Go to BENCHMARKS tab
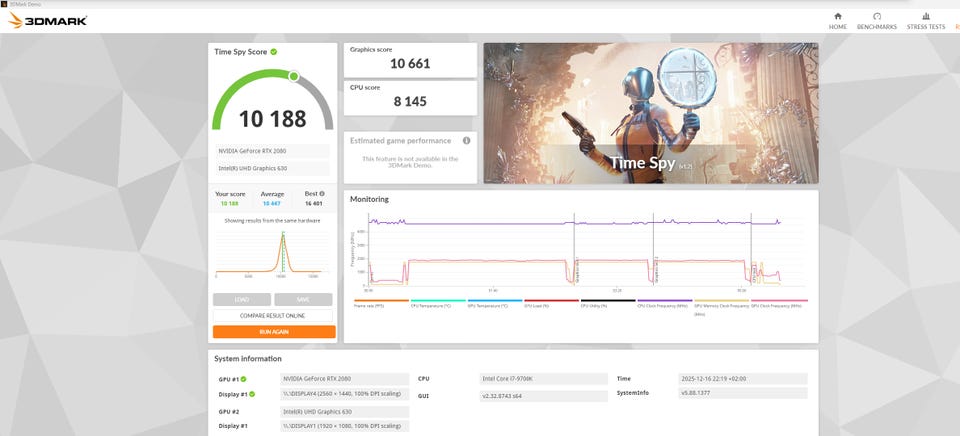The width and height of the screenshot is (960, 436). [877, 27]
